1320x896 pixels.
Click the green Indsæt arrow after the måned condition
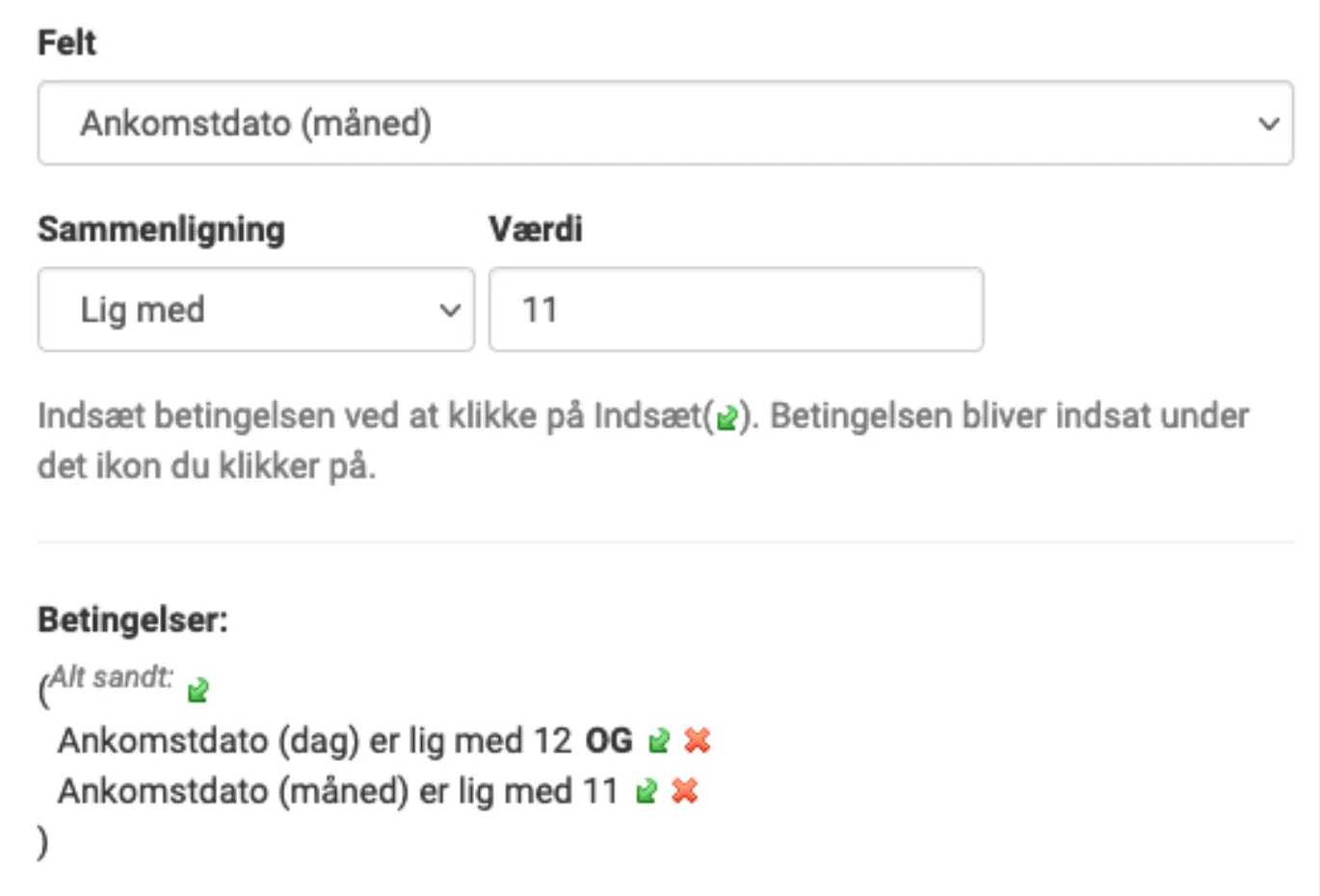click(x=644, y=791)
